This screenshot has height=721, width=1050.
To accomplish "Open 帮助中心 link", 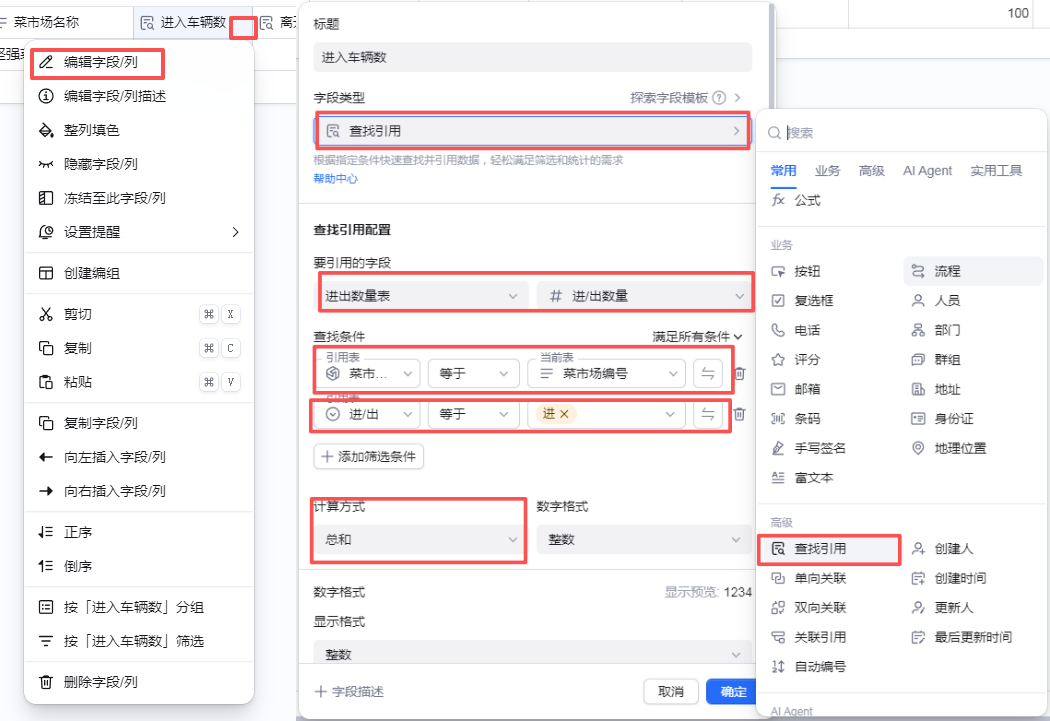I will [x=335, y=179].
